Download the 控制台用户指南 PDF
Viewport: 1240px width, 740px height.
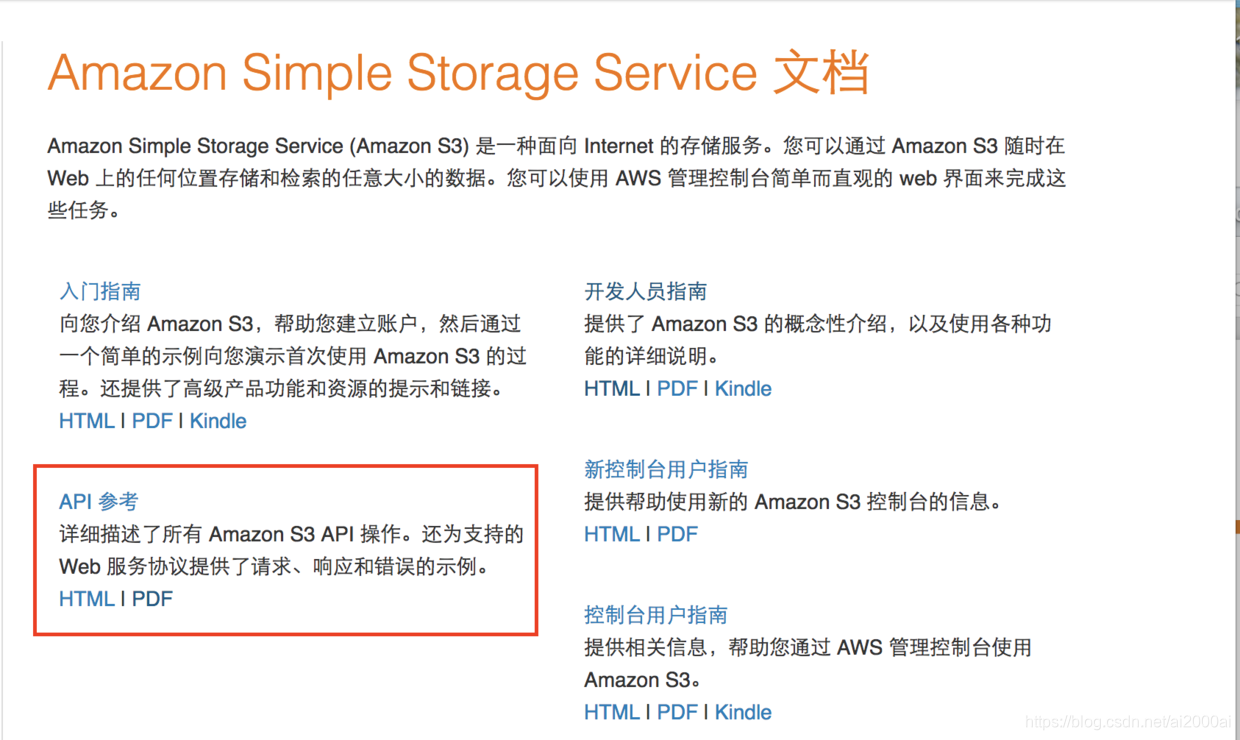(x=677, y=711)
